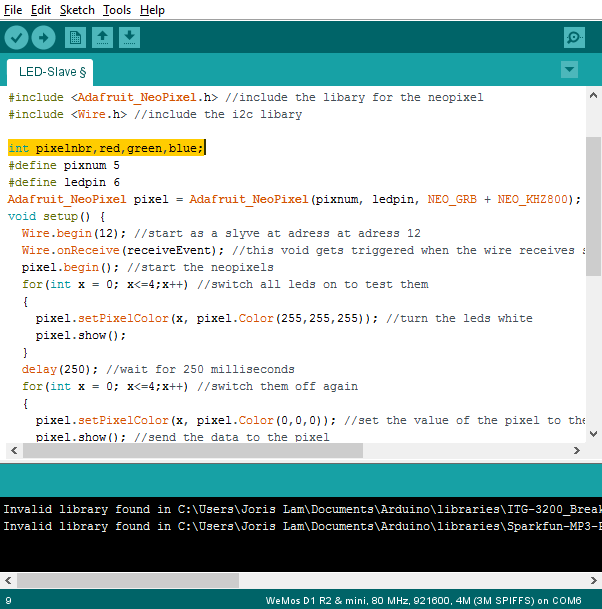Screen dimensions: 602x609
Task: Click second 'Invalid library found' console line (Sparkfun-MP3)
Action: tap(301, 526)
